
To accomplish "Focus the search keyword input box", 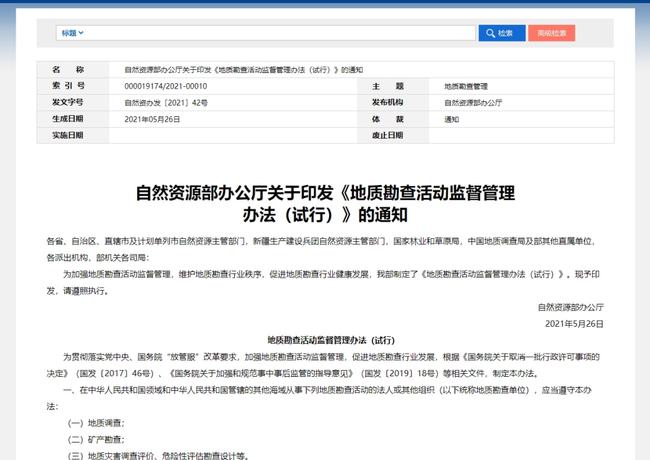I will (280, 33).
